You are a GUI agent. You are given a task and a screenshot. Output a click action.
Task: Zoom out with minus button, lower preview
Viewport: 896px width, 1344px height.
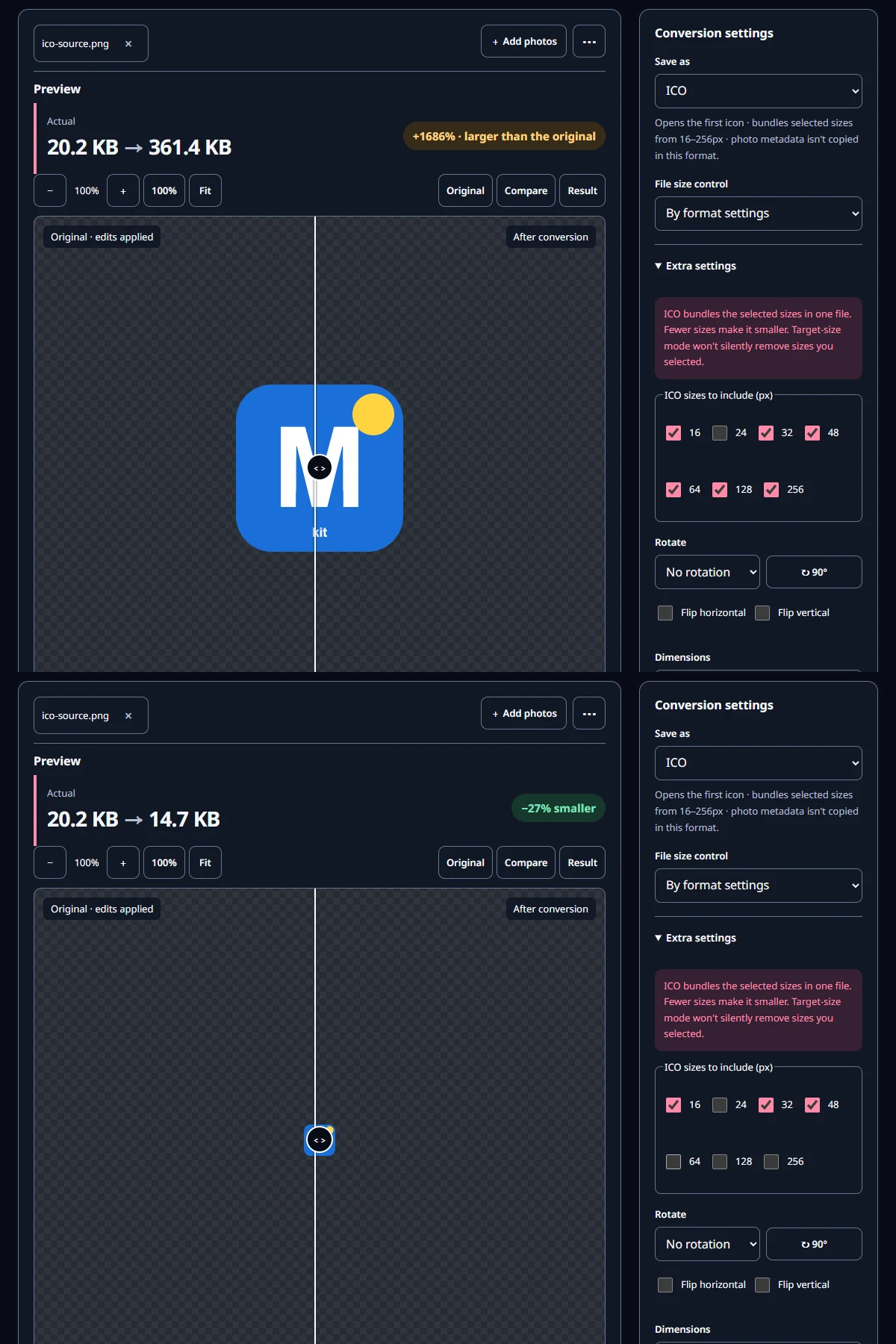click(50, 862)
